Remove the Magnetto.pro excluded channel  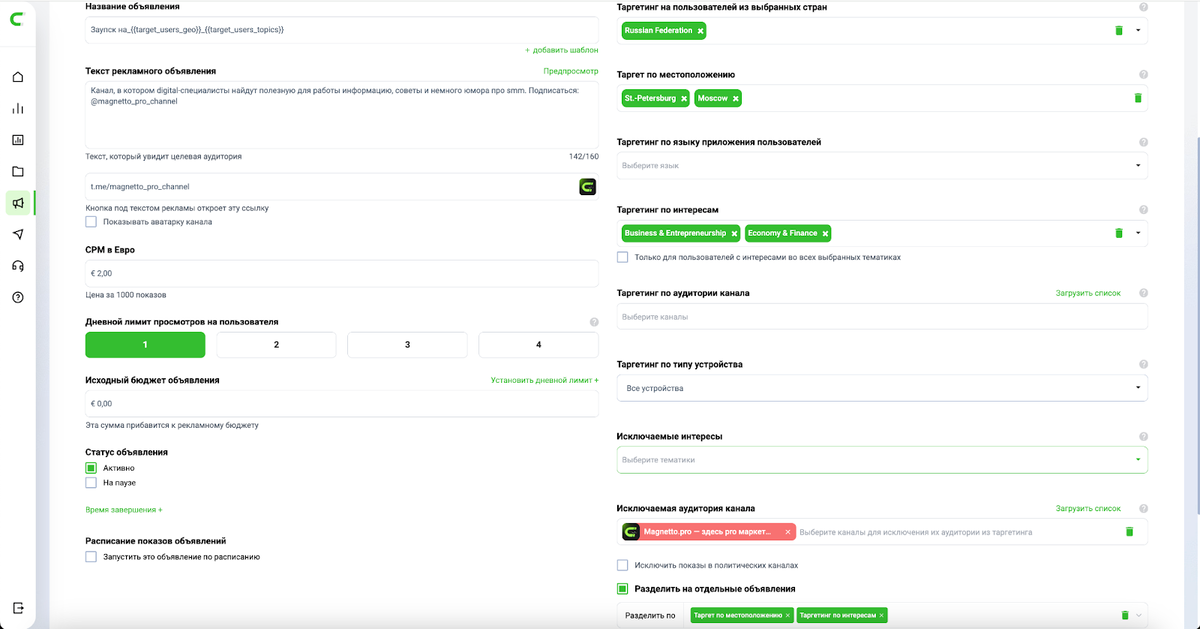coord(788,532)
